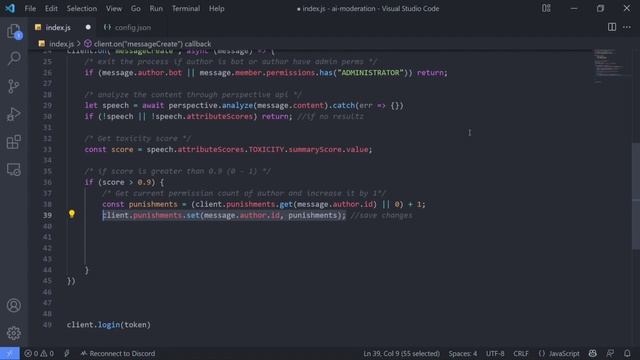Image resolution: width=640 pixels, height=360 pixels.
Task: Change indentation via Spaces: 4
Action: [x=463, y=353]
